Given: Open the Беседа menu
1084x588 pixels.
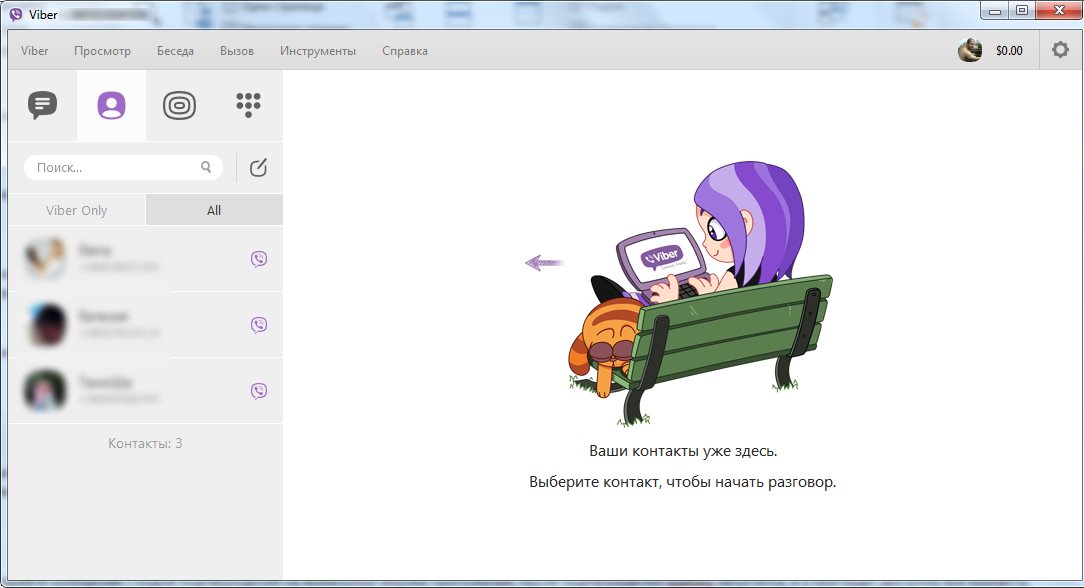Looking at the screenshot, I should click(x=175, y=51).
